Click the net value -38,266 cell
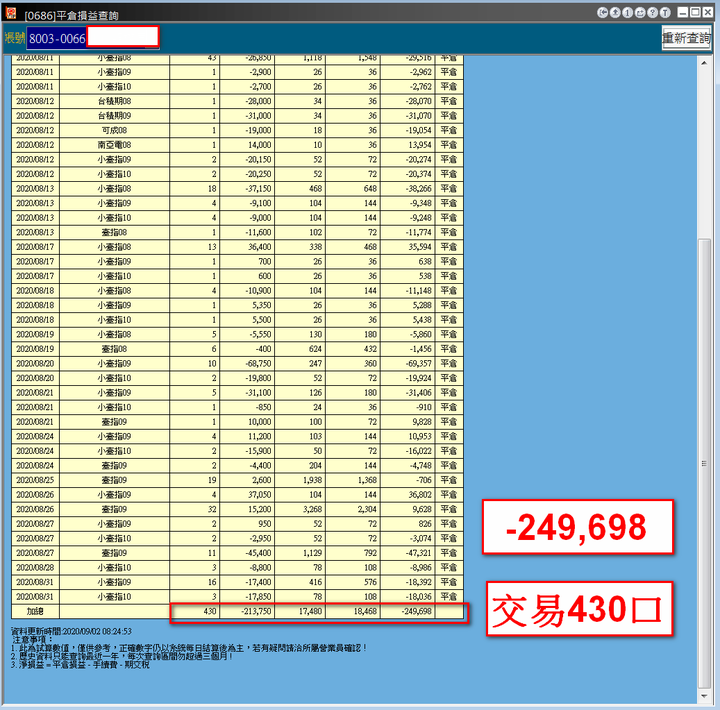720x710 pixels. [408, 189]
